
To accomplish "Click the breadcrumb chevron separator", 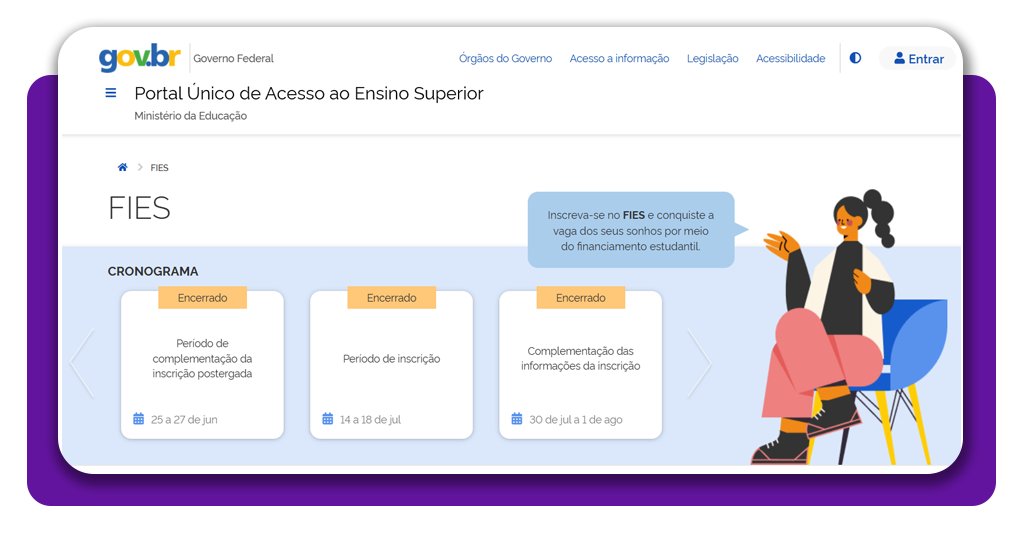I will coord(140,168).
